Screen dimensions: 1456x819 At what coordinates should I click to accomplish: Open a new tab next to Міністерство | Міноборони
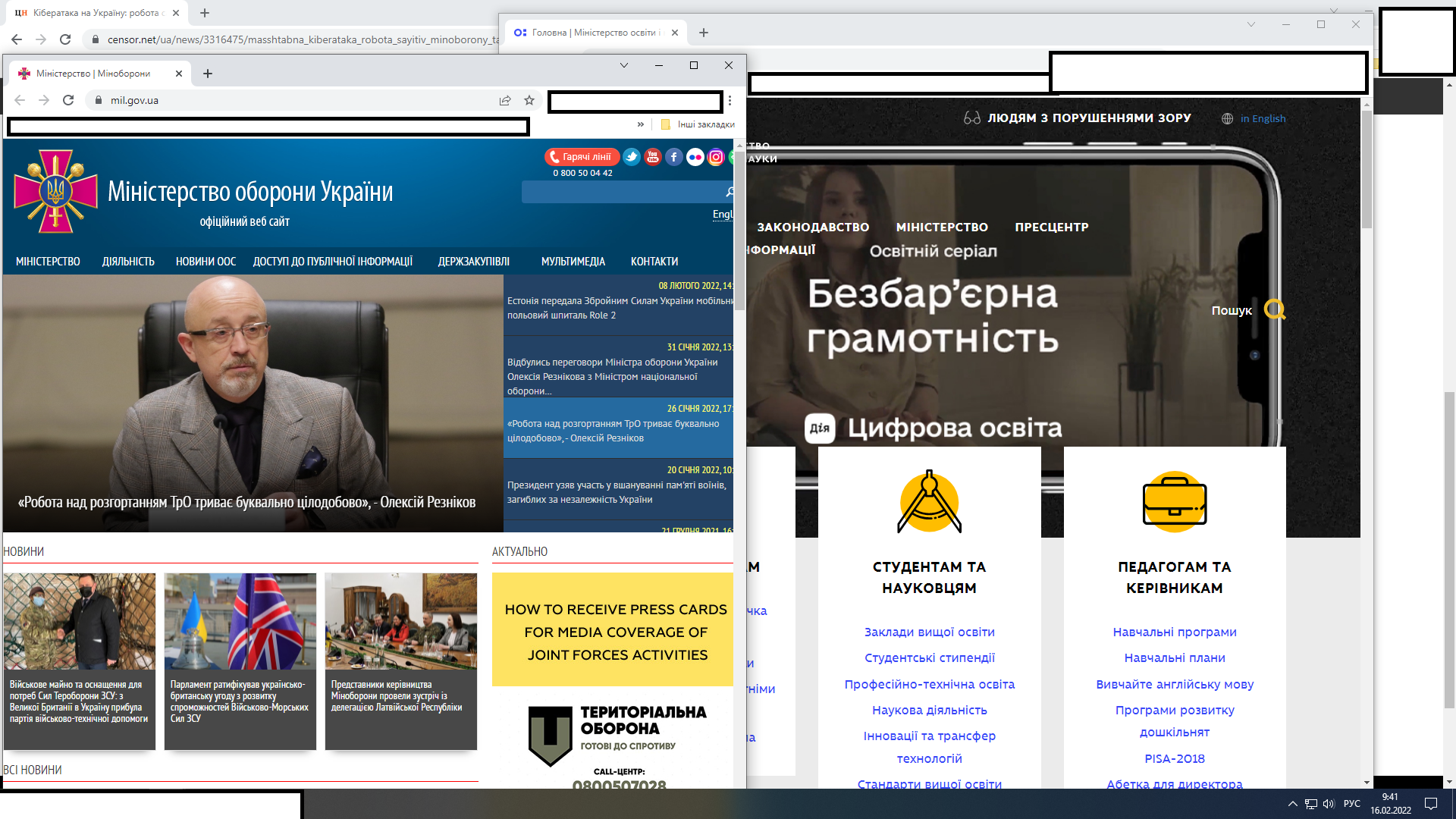click(208, 74)
